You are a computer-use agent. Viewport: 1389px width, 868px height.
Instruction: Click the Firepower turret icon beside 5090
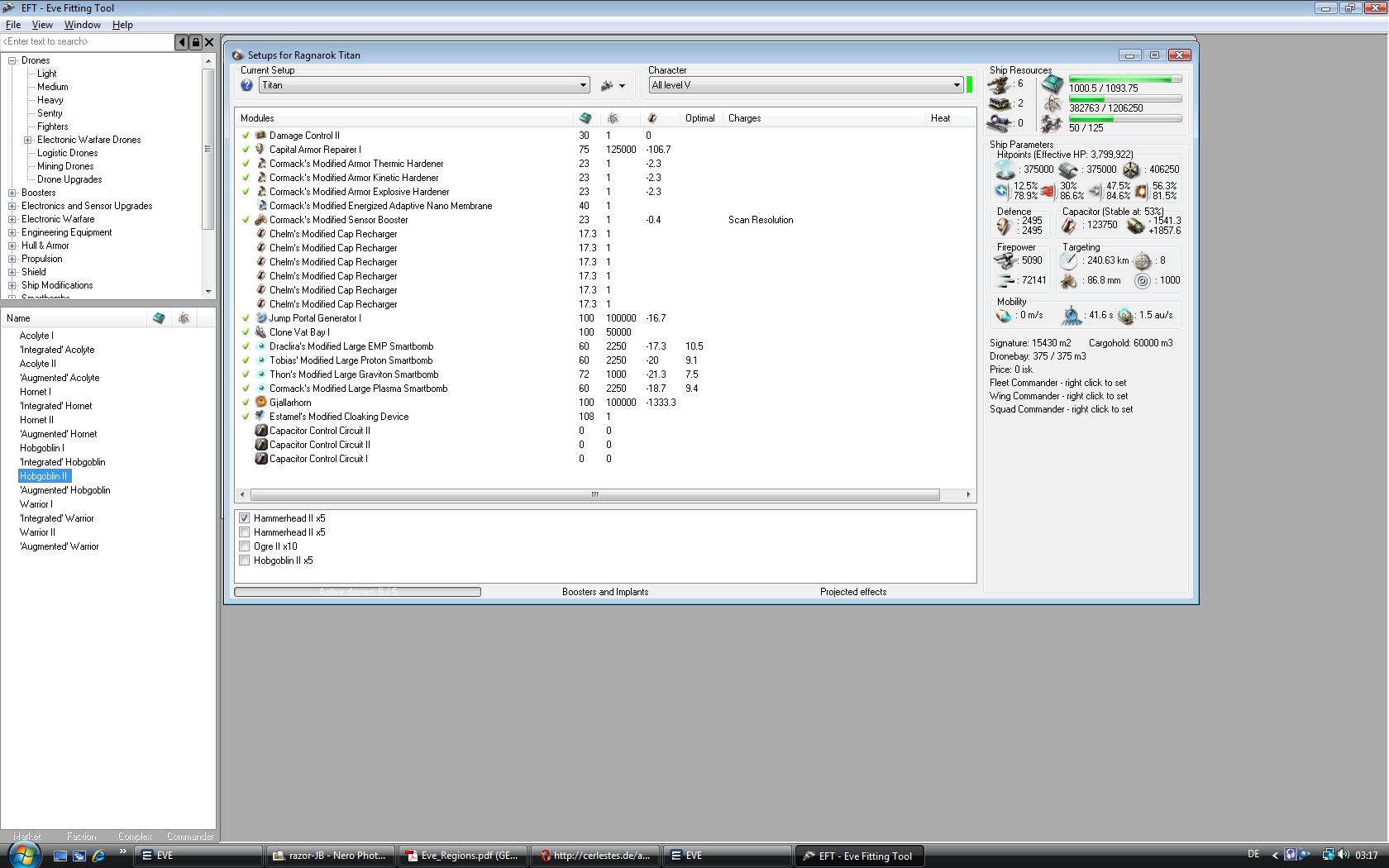tap(1005, 260)
